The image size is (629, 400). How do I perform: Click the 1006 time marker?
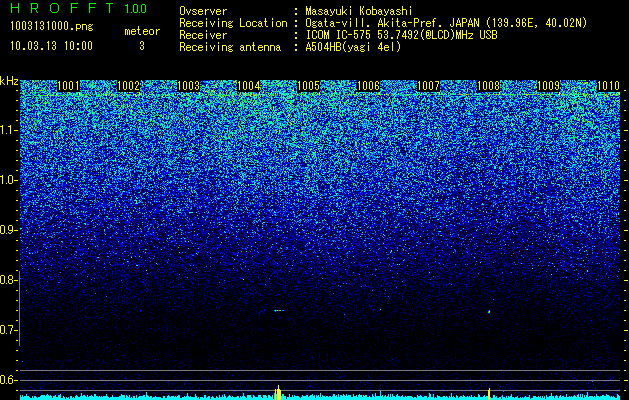click(x=368, y=86)
